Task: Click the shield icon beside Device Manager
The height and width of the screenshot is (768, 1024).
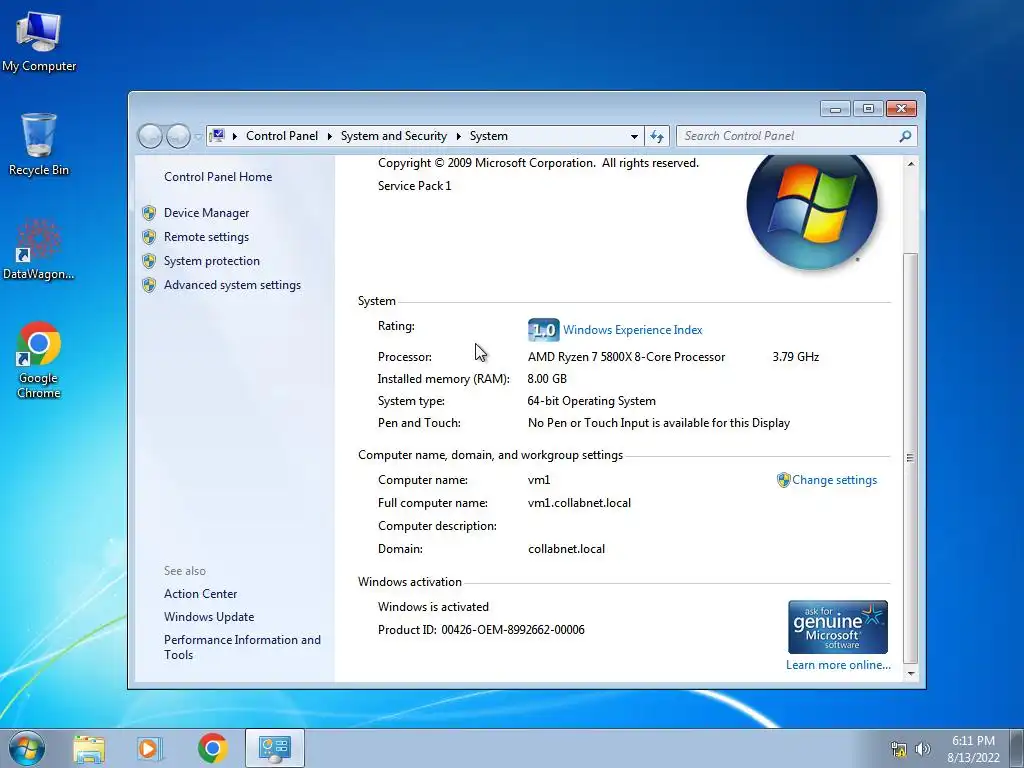Action: (149, 213)
